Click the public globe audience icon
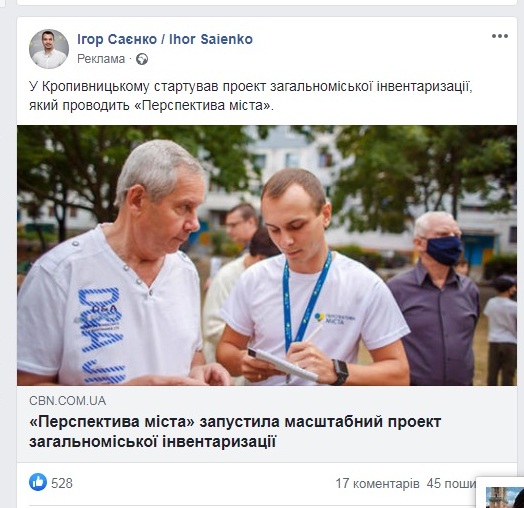Screen dimensions: 524x508 point(142,59)
